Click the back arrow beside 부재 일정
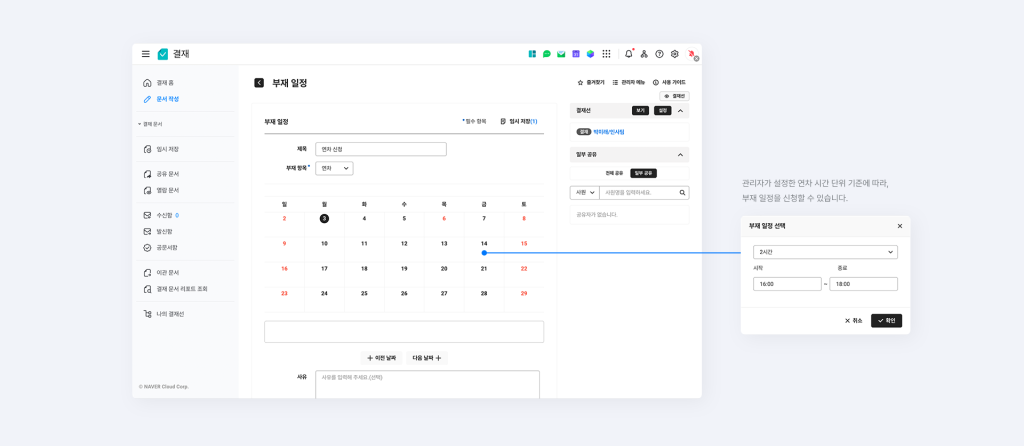This screenshot has height=446, width=1024. (259, 83)
